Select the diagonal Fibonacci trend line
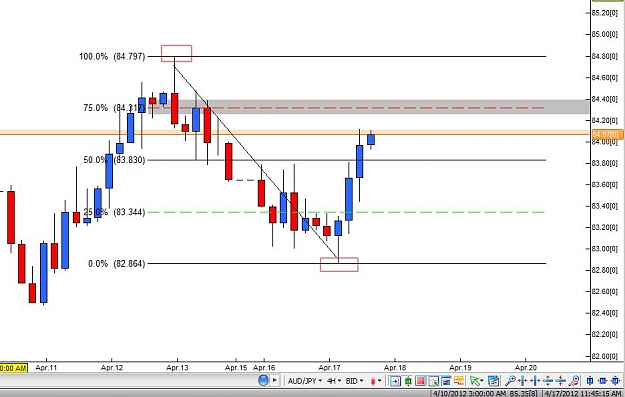The image size is (625, 397). tap(255, 161)
